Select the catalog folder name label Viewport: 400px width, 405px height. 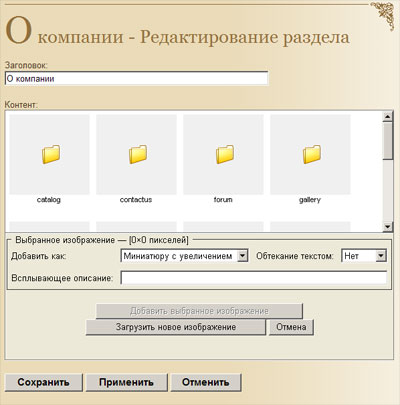coord(49,200)
